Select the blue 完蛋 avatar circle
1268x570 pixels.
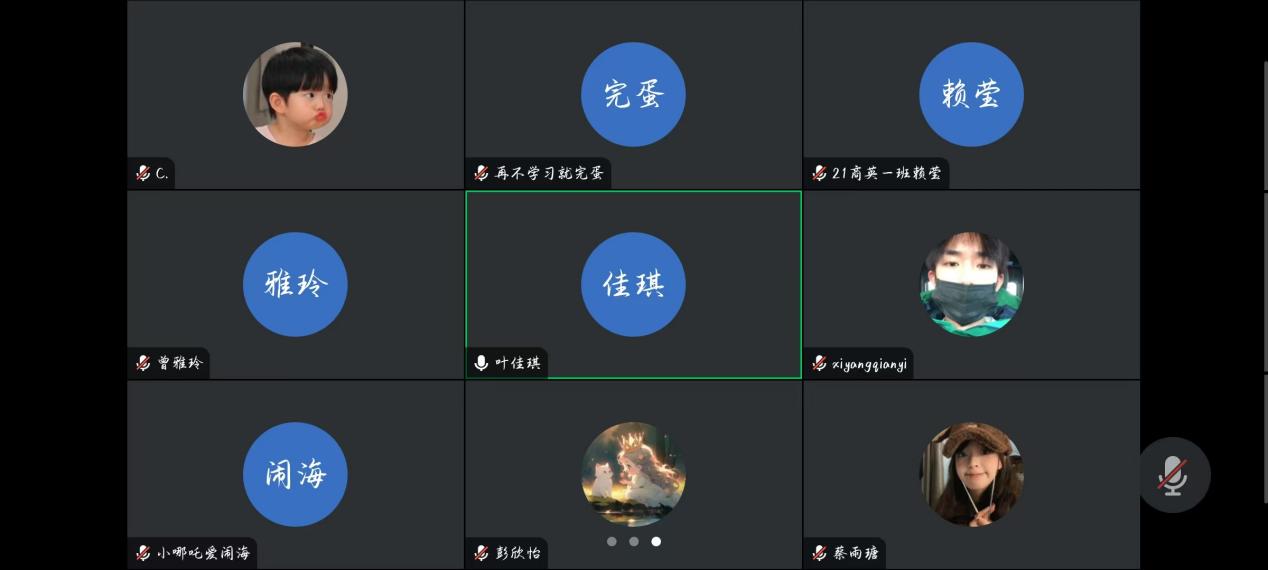[633, 94]
